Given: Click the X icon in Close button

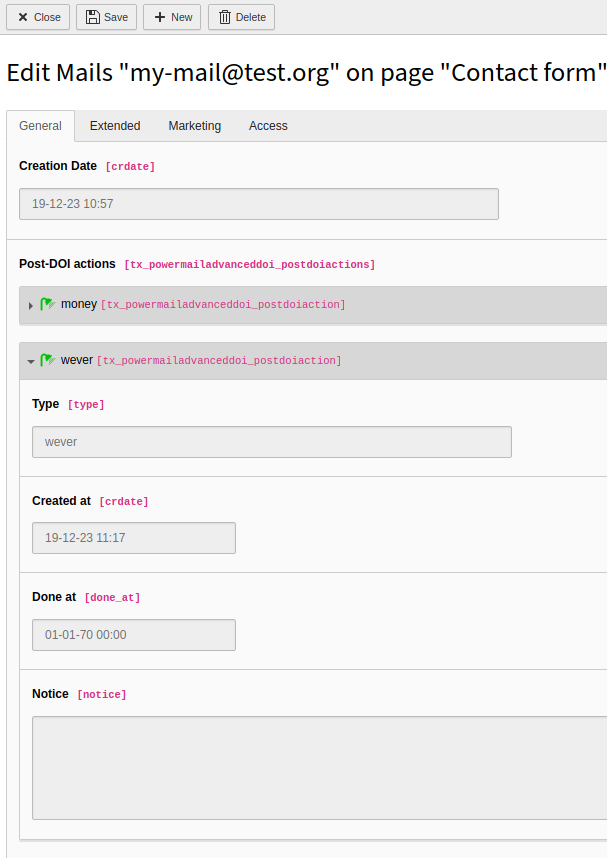Looking at the screenshot, I should [x=23, y=18].
